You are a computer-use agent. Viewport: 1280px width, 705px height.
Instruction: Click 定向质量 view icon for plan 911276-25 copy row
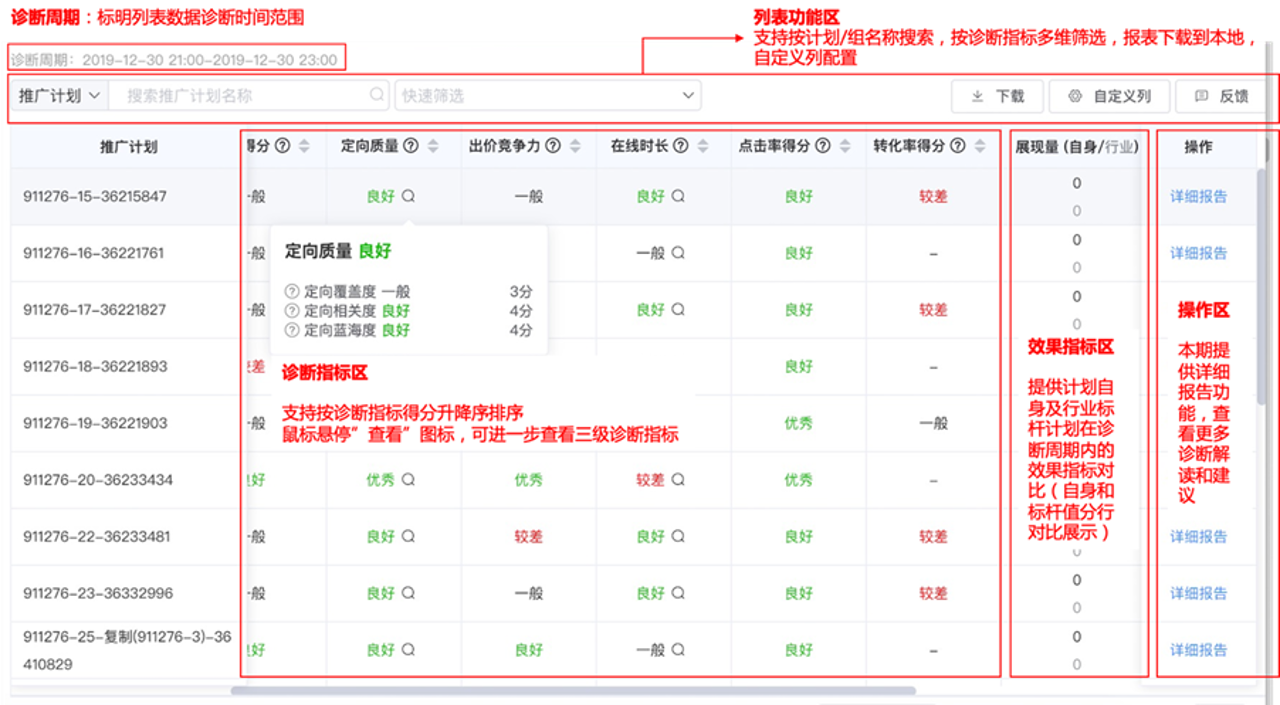tap(408, 650)
